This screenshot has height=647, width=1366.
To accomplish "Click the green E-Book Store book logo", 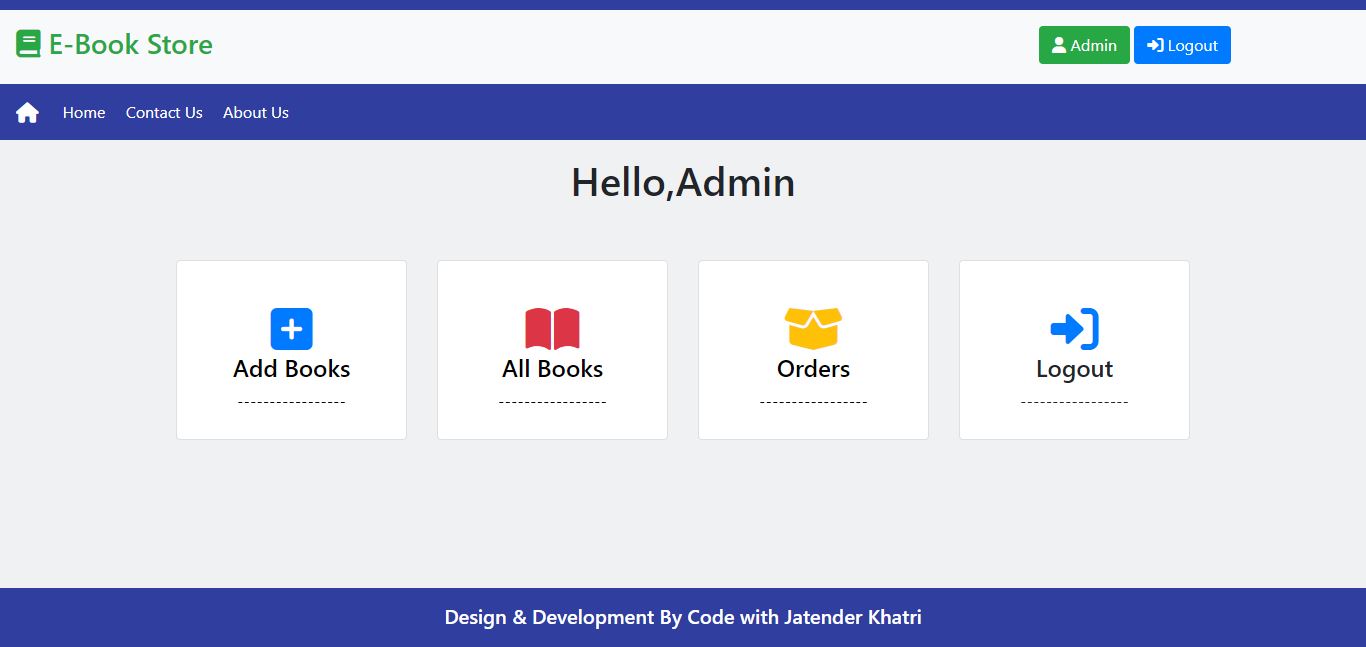I will (x=27, y=43).
